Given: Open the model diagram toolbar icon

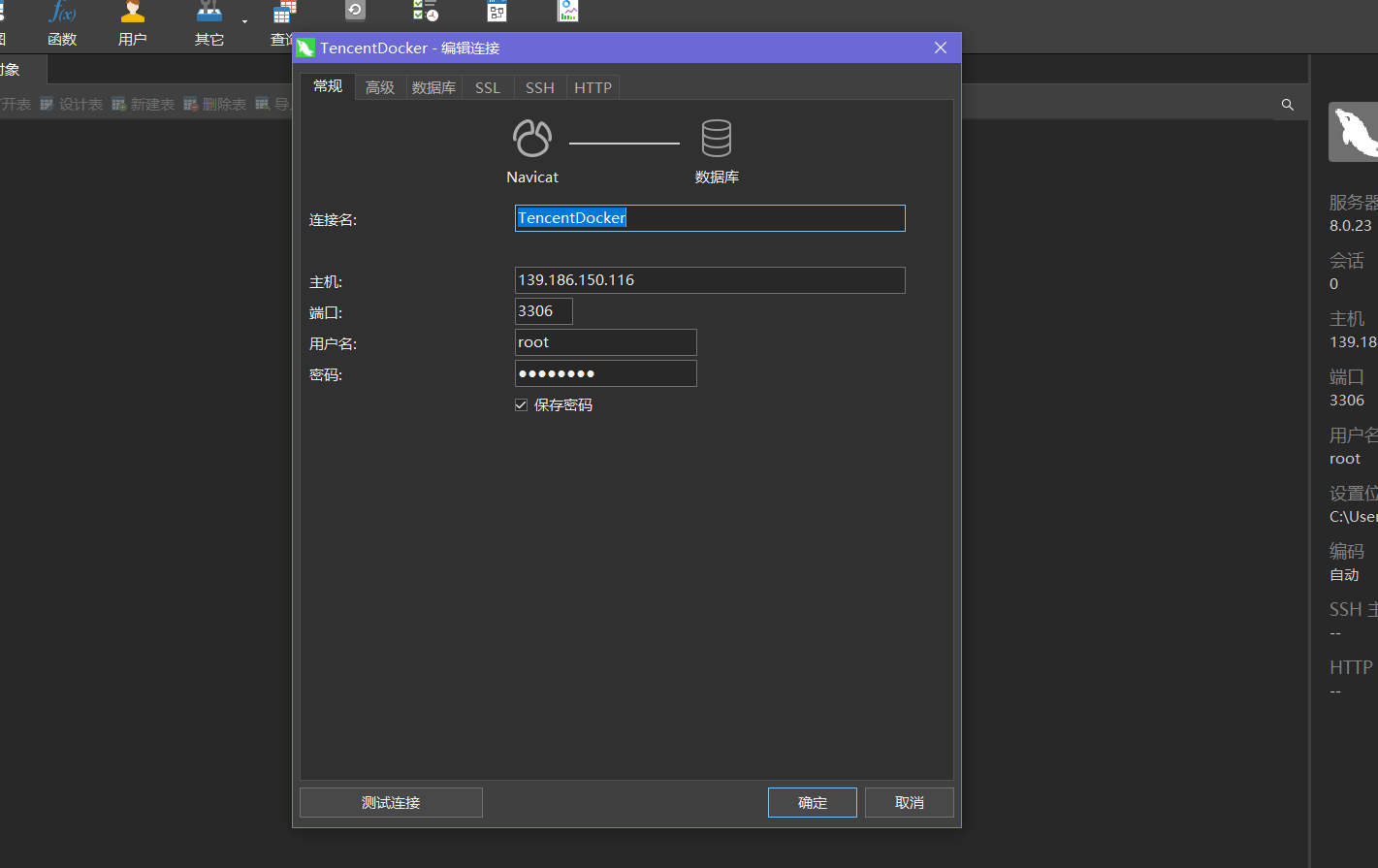Looking at the screenshot, I should click(497, 12).
